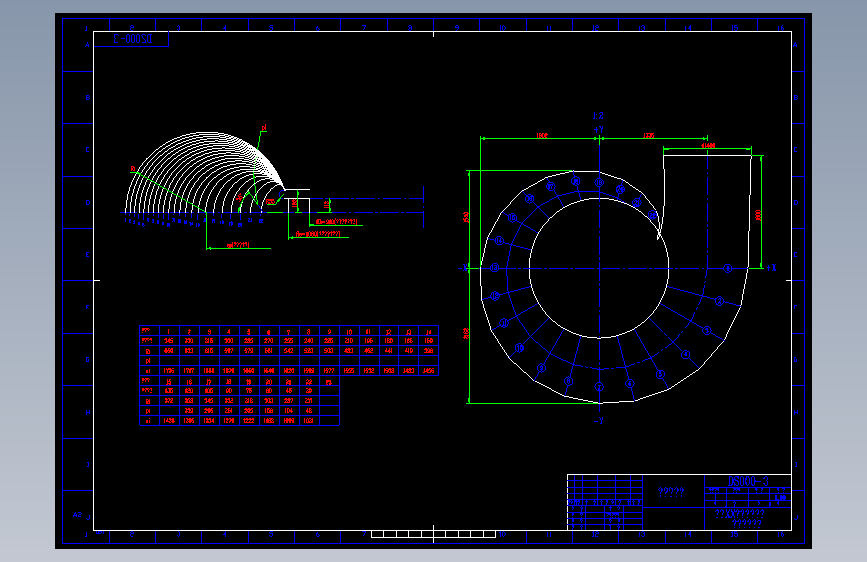Select the mirrored DS000-3 label box top-left
The width and height of the screenshot is (867, 562).
(132, 39)
